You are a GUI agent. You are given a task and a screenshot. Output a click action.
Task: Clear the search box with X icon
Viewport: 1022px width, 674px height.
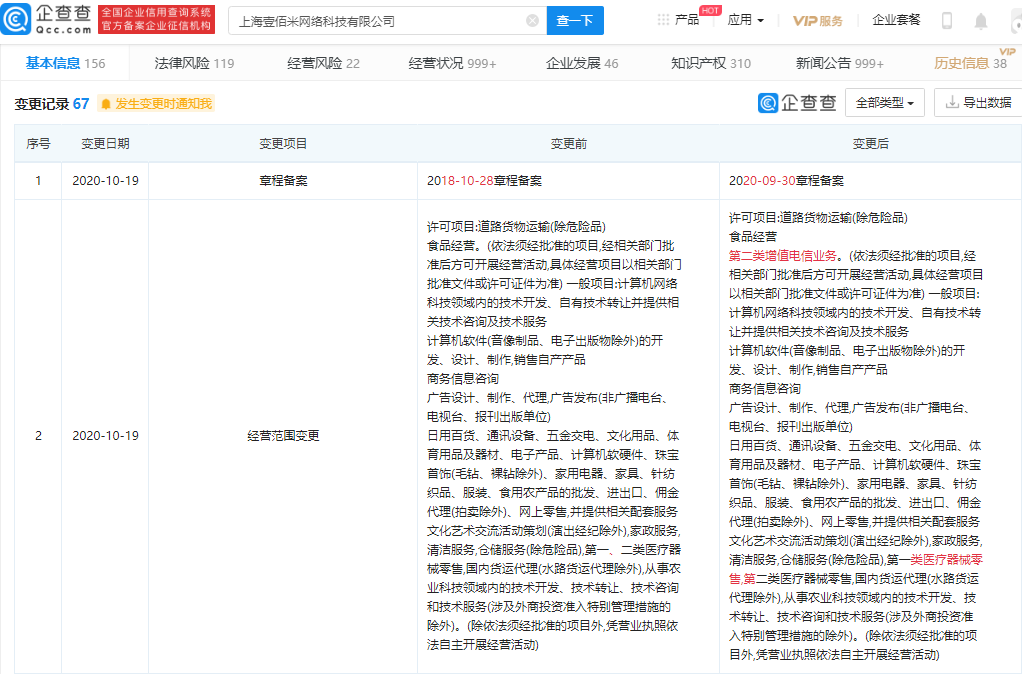pyautogui.click(x=533, y=21)
